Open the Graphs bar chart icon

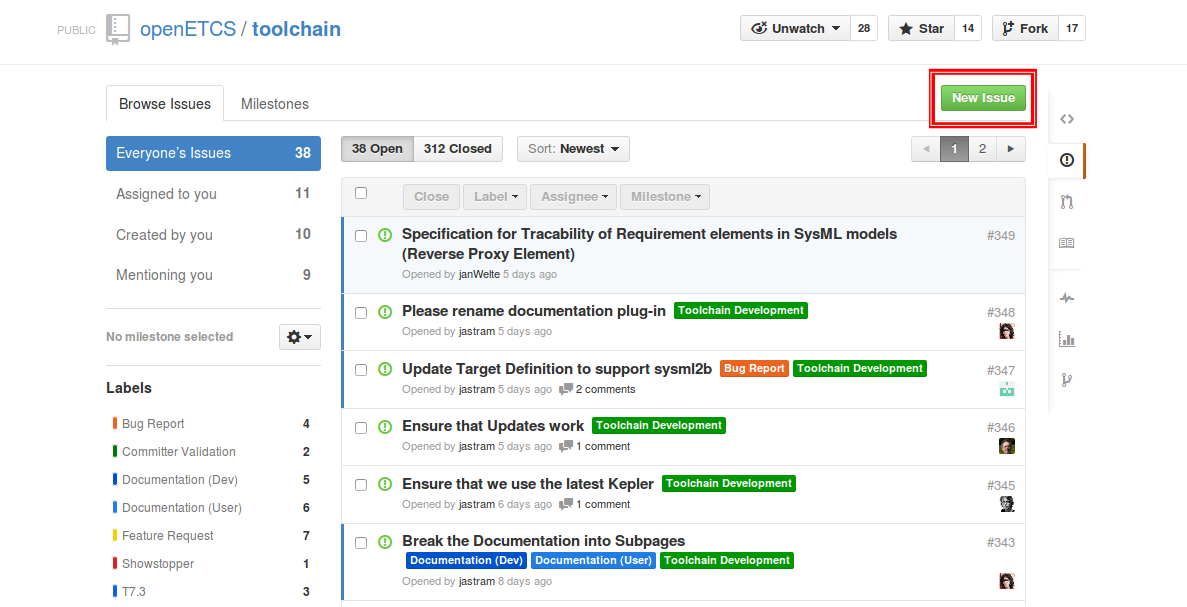(x=1067, y=339)
